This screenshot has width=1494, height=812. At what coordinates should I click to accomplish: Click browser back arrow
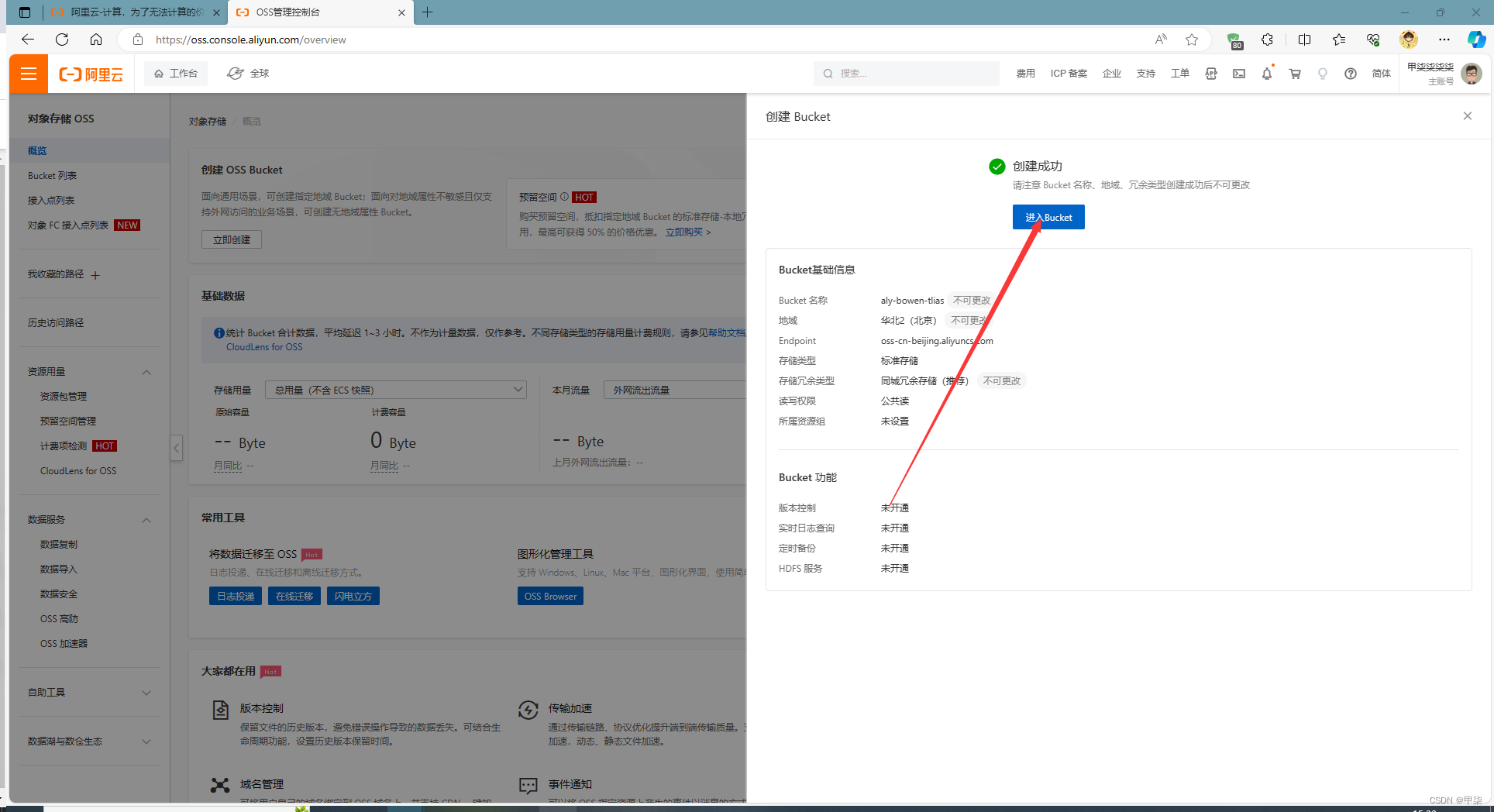coord(28,40)
